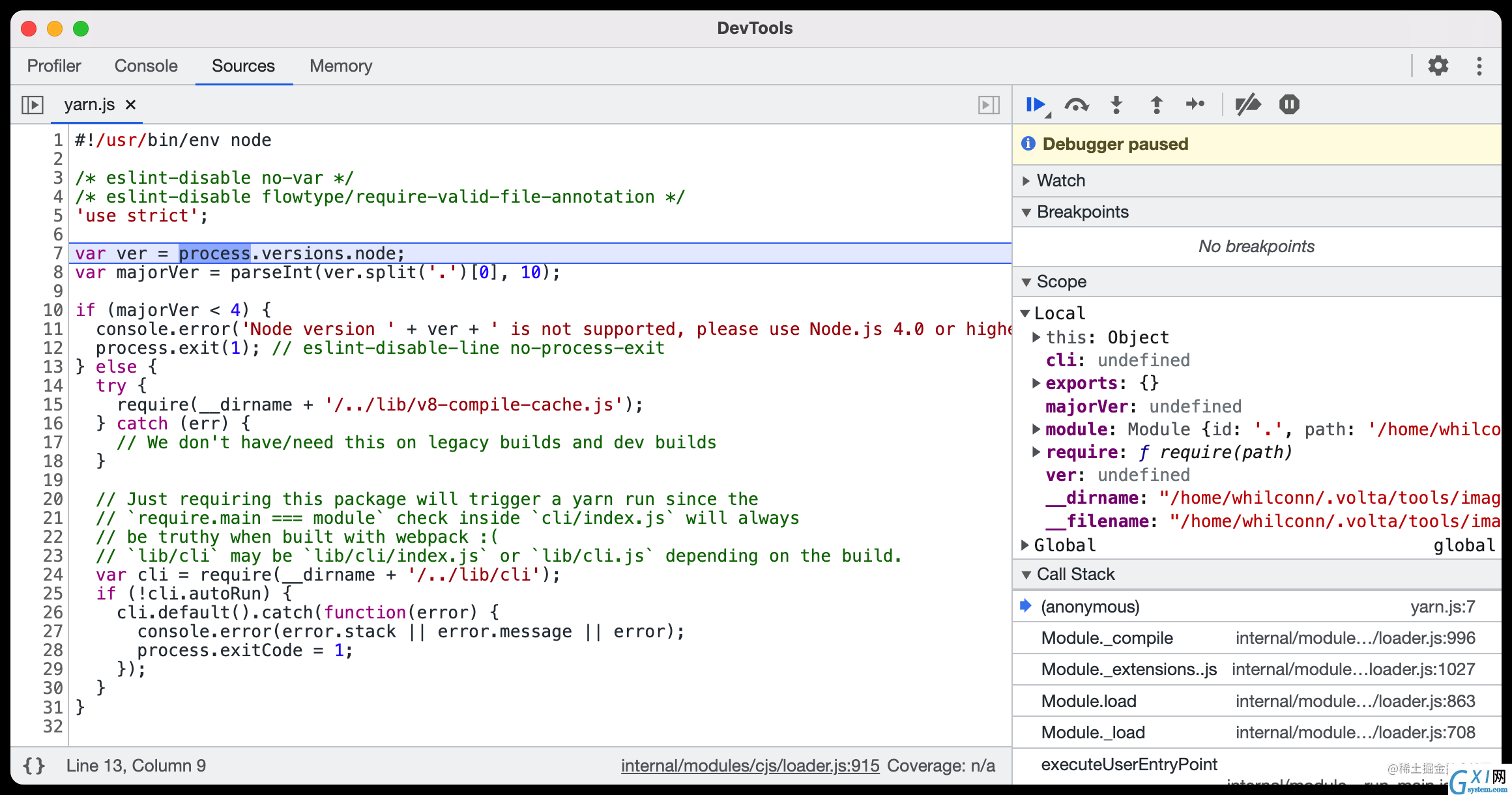Expand the exports object entry

(x=1036, y=383)
